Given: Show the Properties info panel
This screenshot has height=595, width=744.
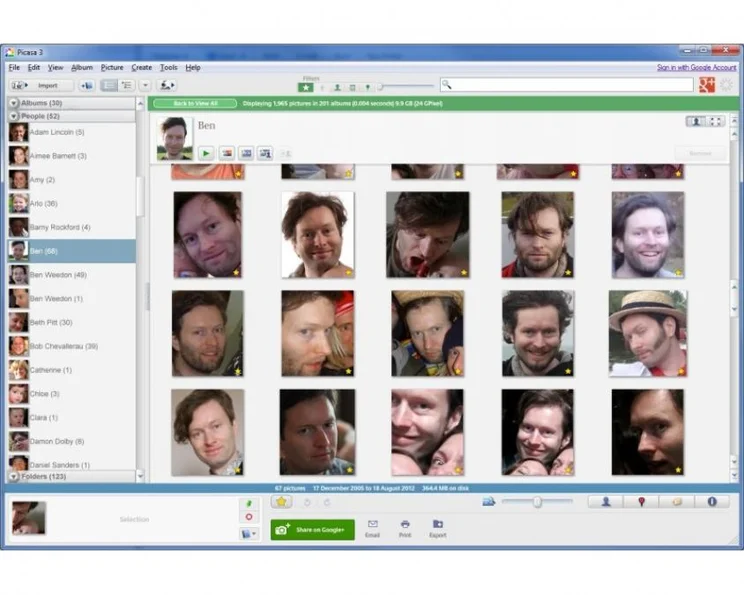Looking at the screenshot, I should click(712, 502).
